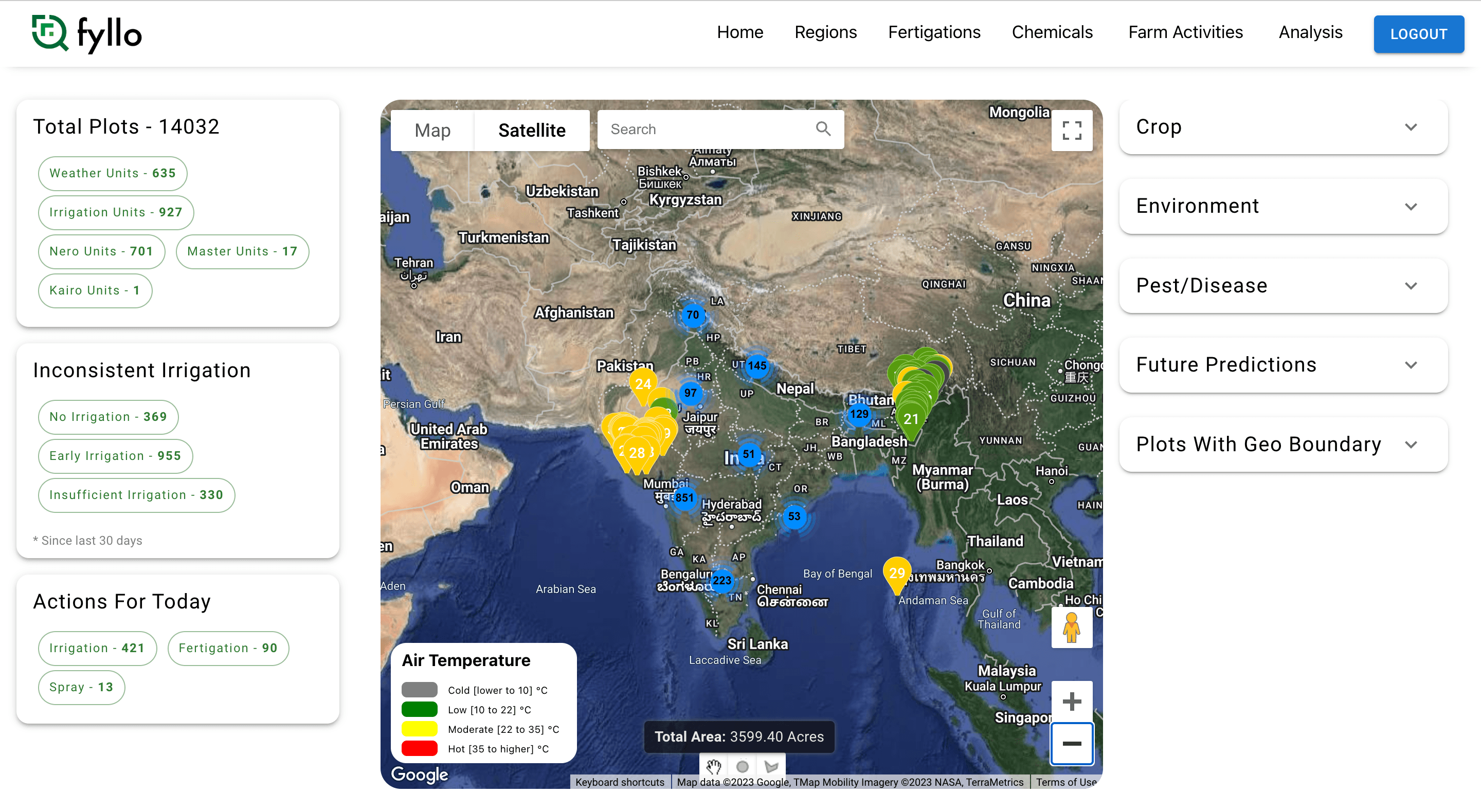Toggle fullscreen map view
The width and height of the screenshot is (1481, 812).
point(1071,131)
